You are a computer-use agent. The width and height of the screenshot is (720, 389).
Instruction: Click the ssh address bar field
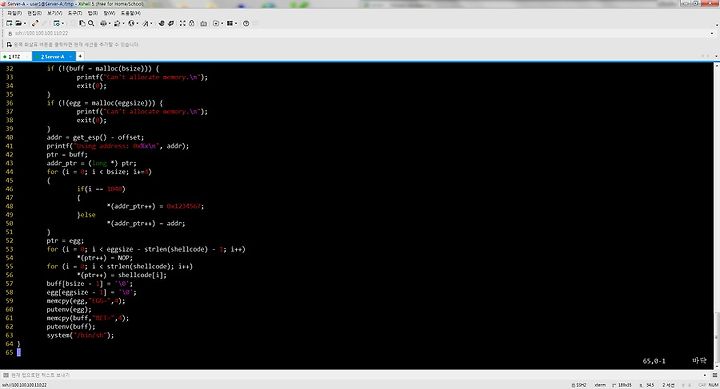click(360, 33)
